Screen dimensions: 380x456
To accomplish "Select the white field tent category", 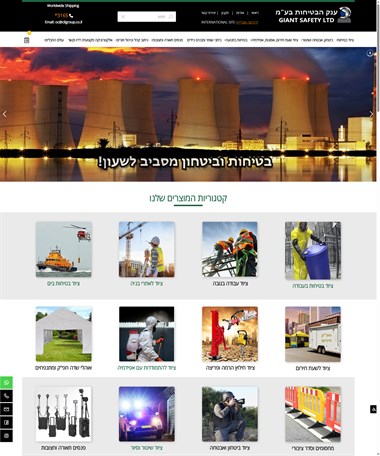I will (63, 334).
